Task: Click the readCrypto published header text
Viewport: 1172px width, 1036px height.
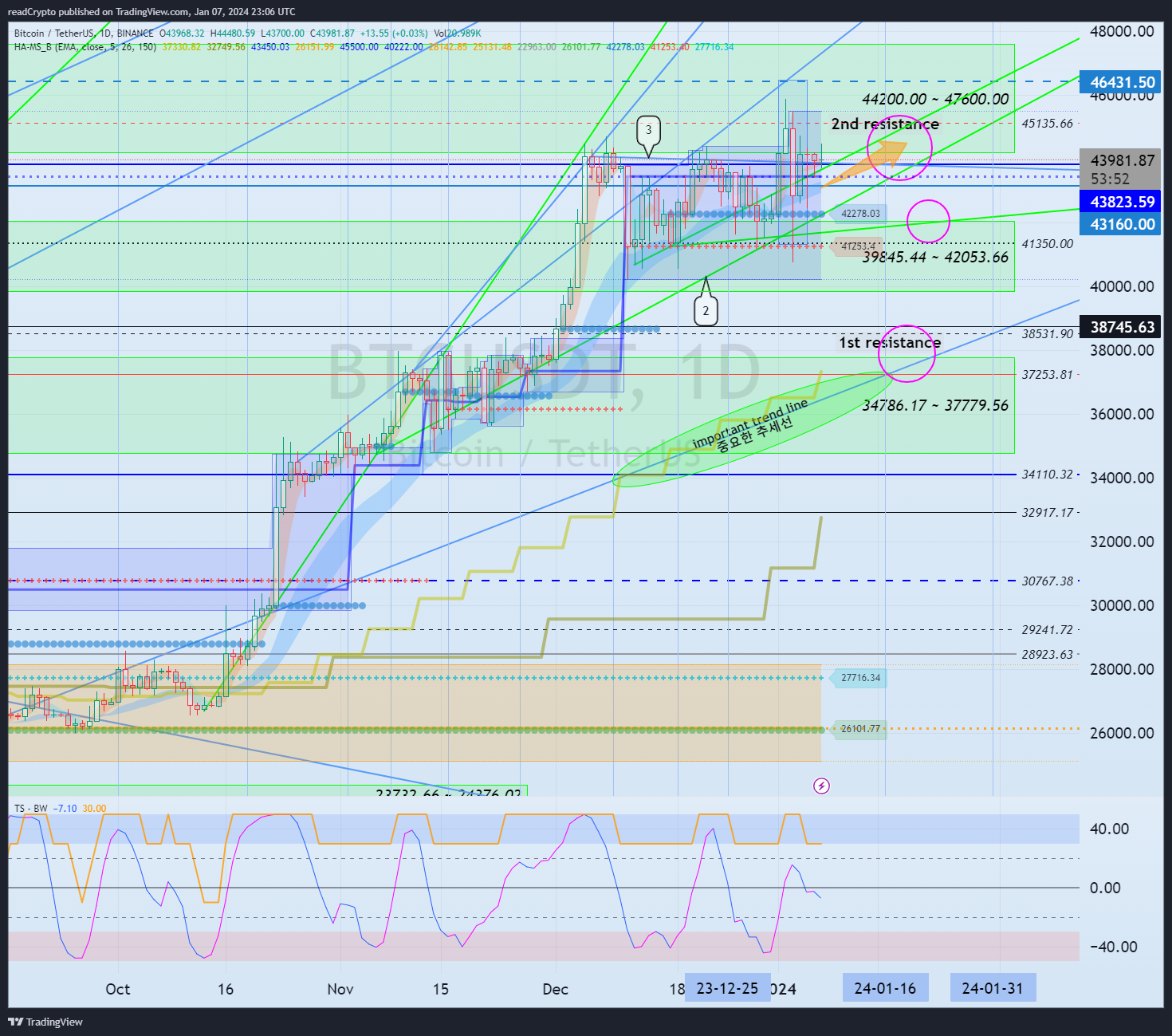Action: point(151,12)
